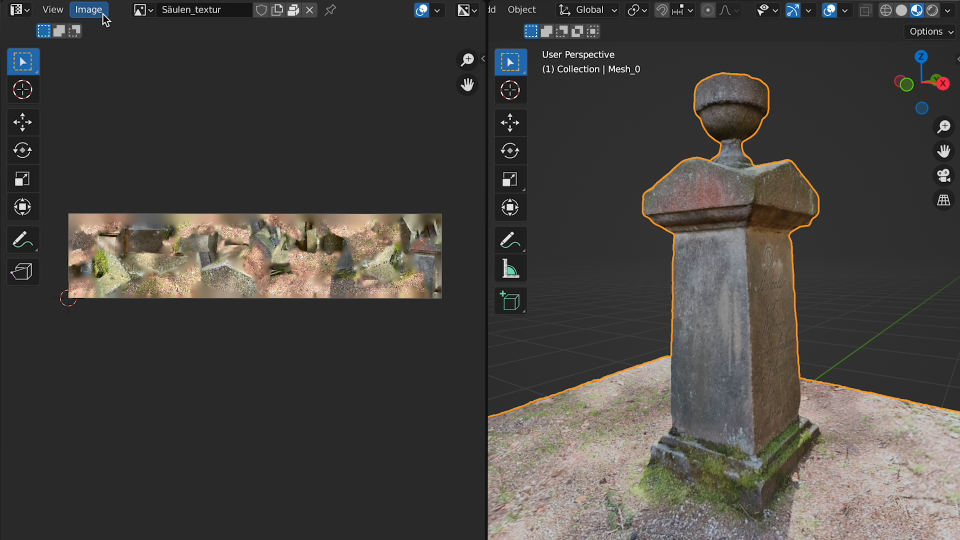
Task: Enable fake user shield for Säulen_textur
Action: click(261, 10)
